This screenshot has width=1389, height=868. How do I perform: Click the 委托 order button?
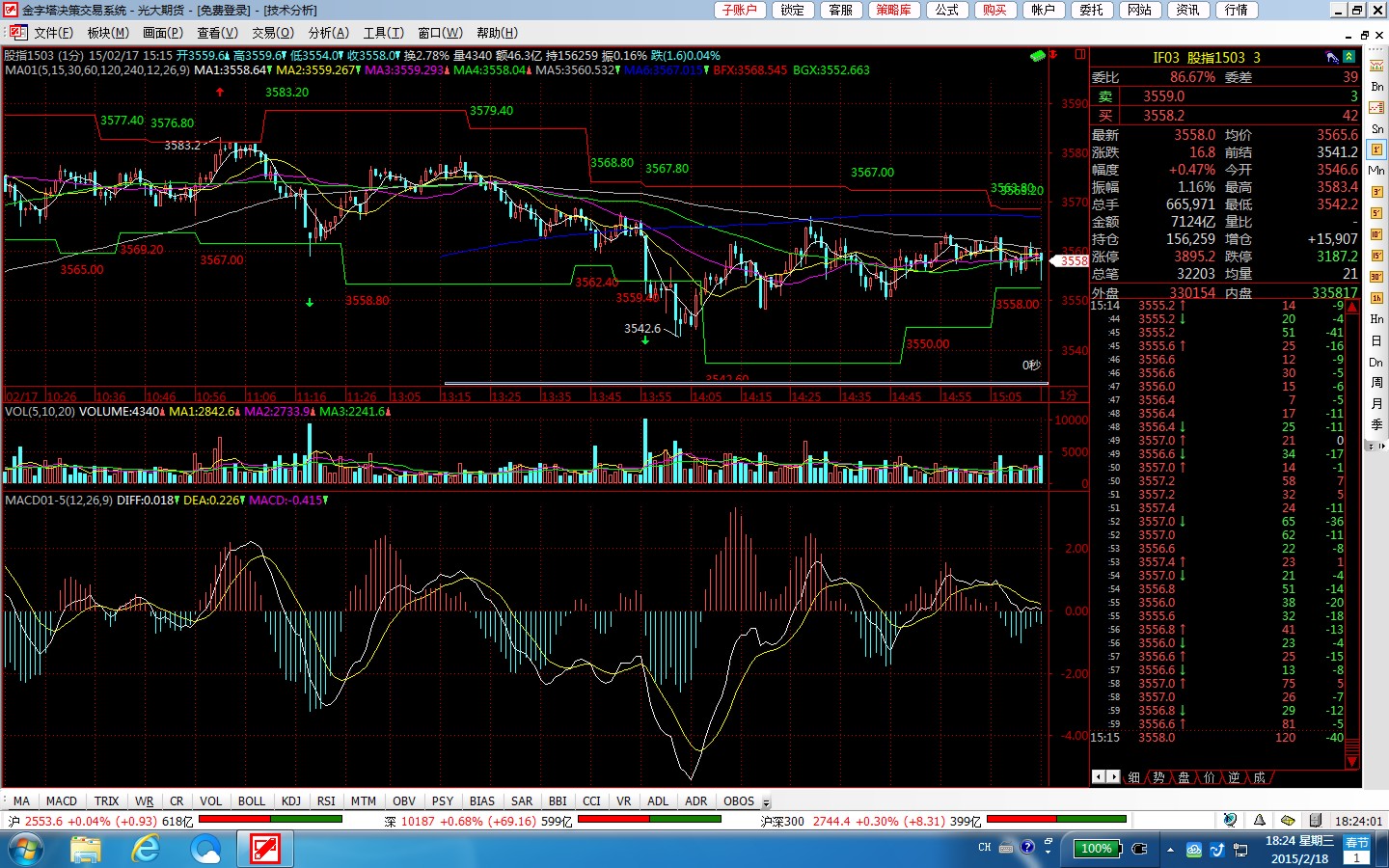click(1091, 10)
